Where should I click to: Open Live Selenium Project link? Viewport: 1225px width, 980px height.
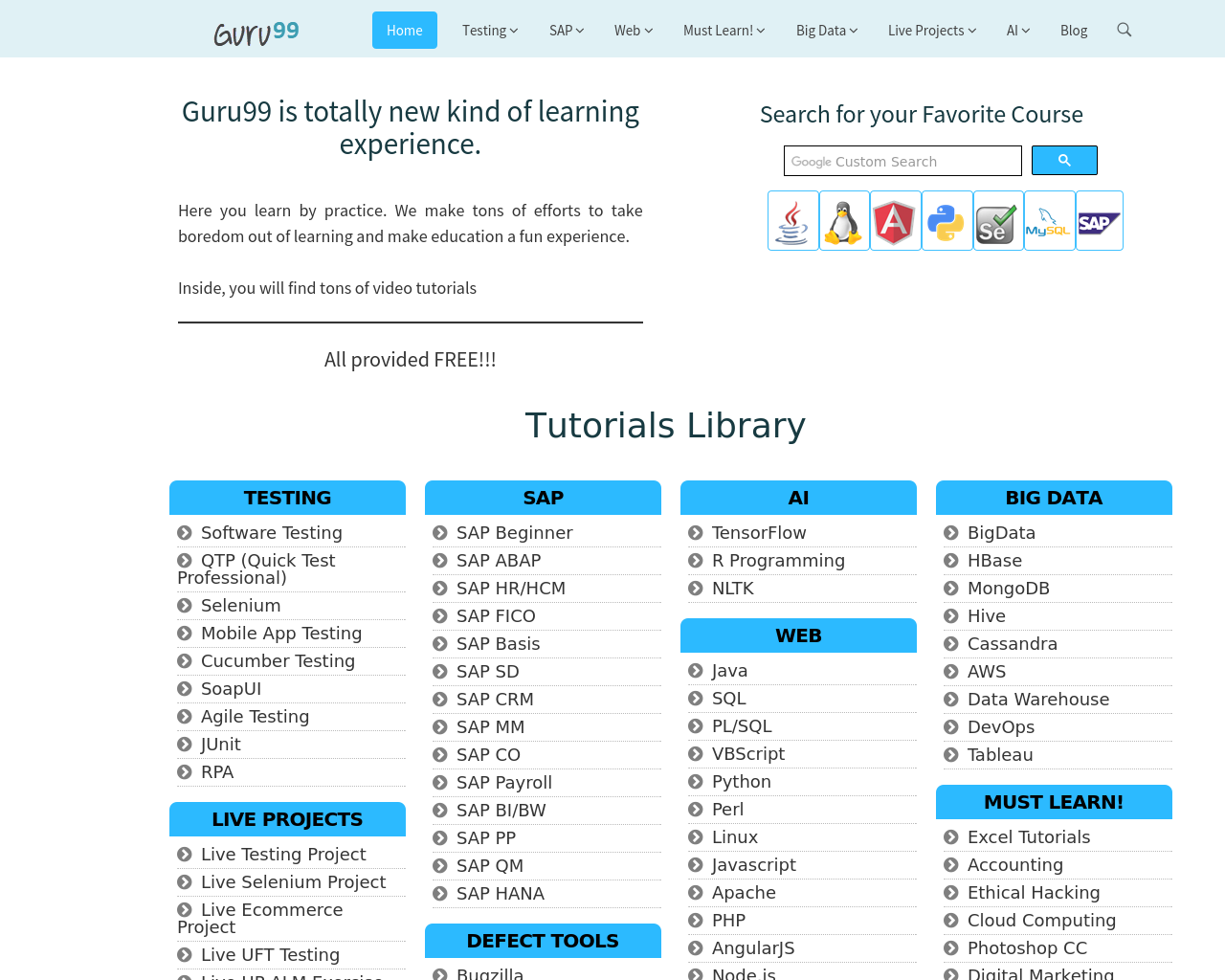pyautogui.click(x=293, y=882)
